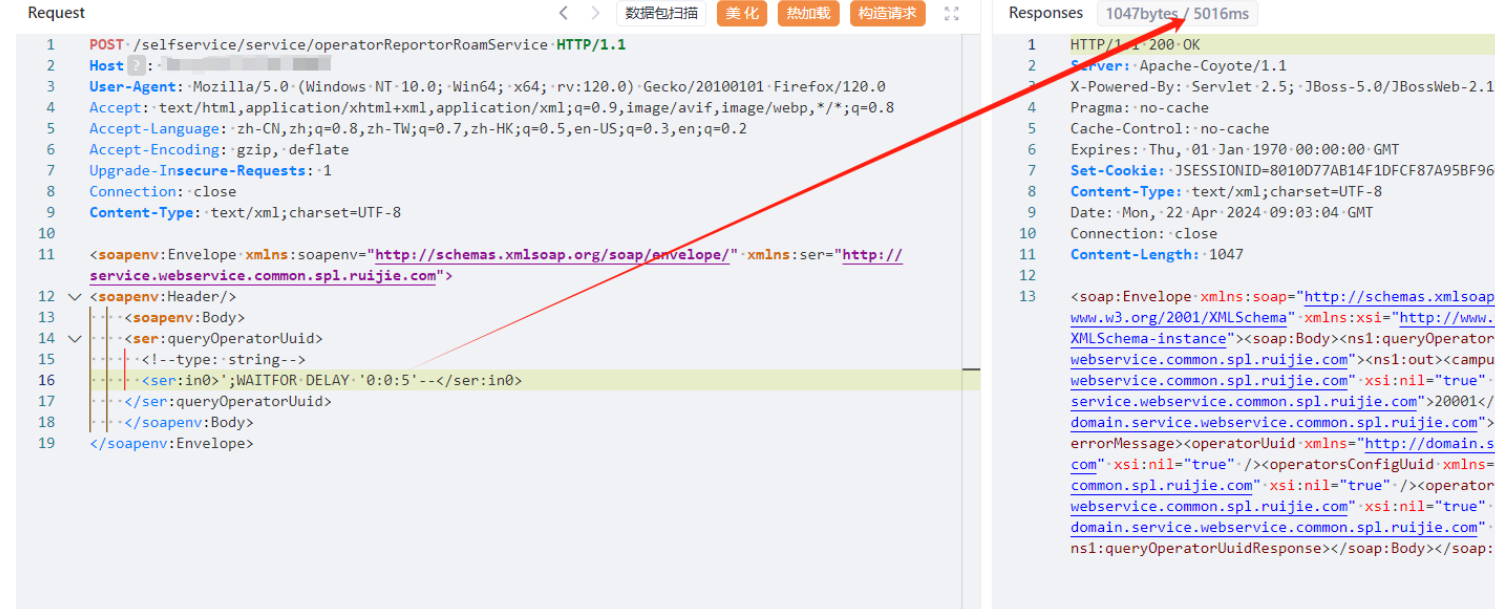
Task: Click the Pragma: no-cache response line
Action: tap(1139, 108)
